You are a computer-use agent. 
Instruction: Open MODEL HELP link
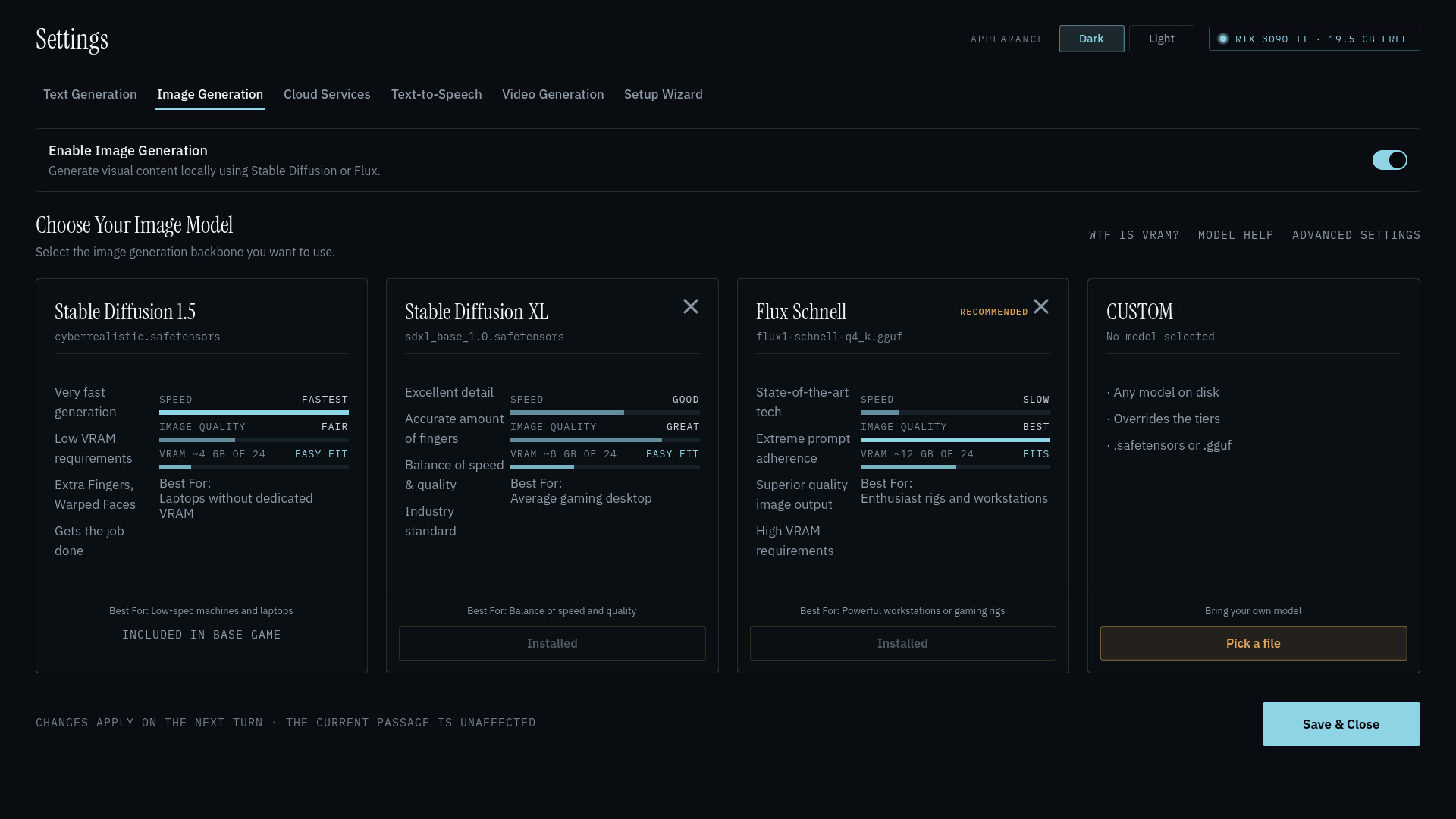(1235, 235)
